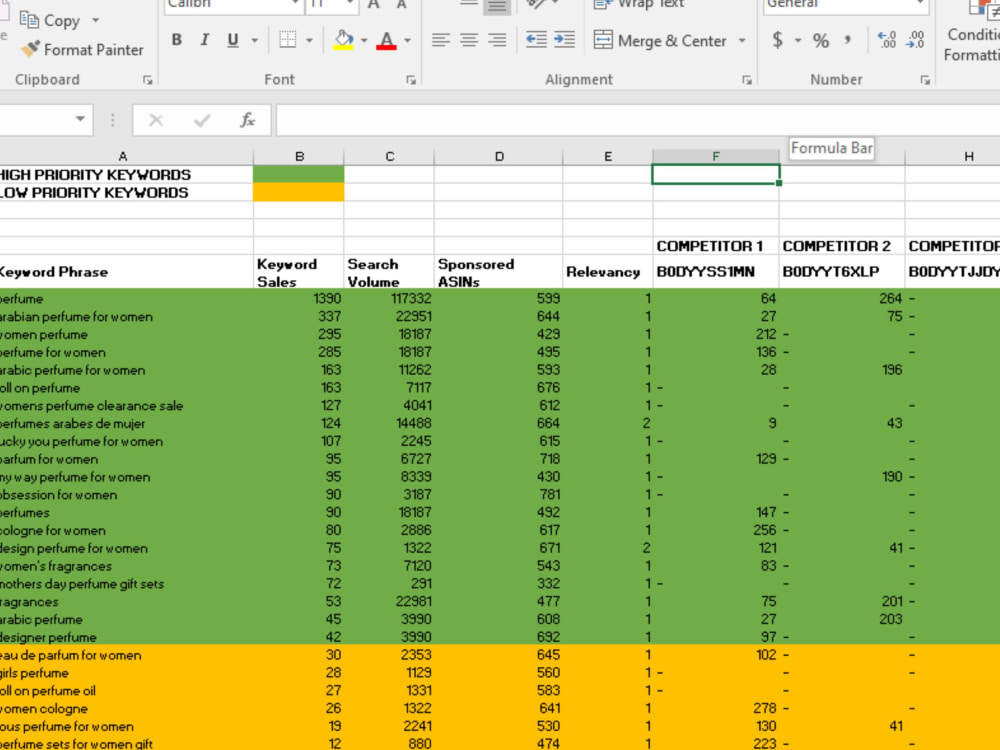Screen dimensions: 1000x750
Task: Select the Sponsored ASINs header cell
Action: (499, 272)
